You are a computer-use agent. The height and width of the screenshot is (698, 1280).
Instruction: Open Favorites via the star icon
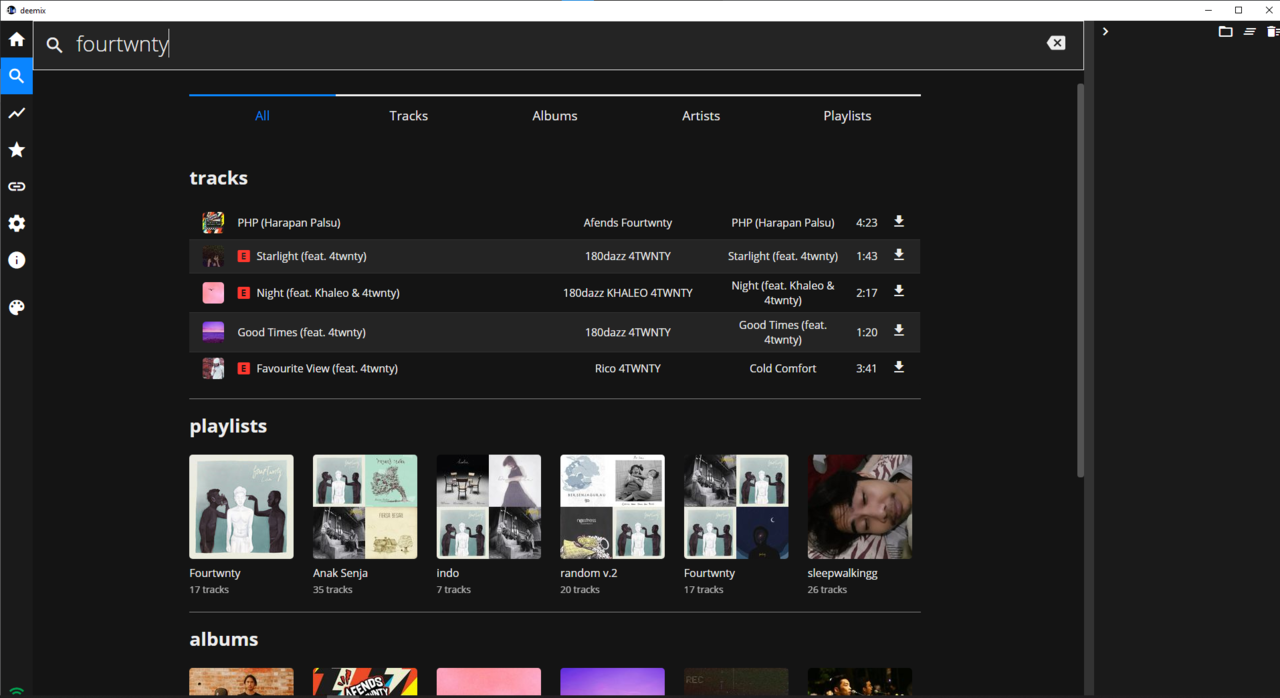pos(16,149)
